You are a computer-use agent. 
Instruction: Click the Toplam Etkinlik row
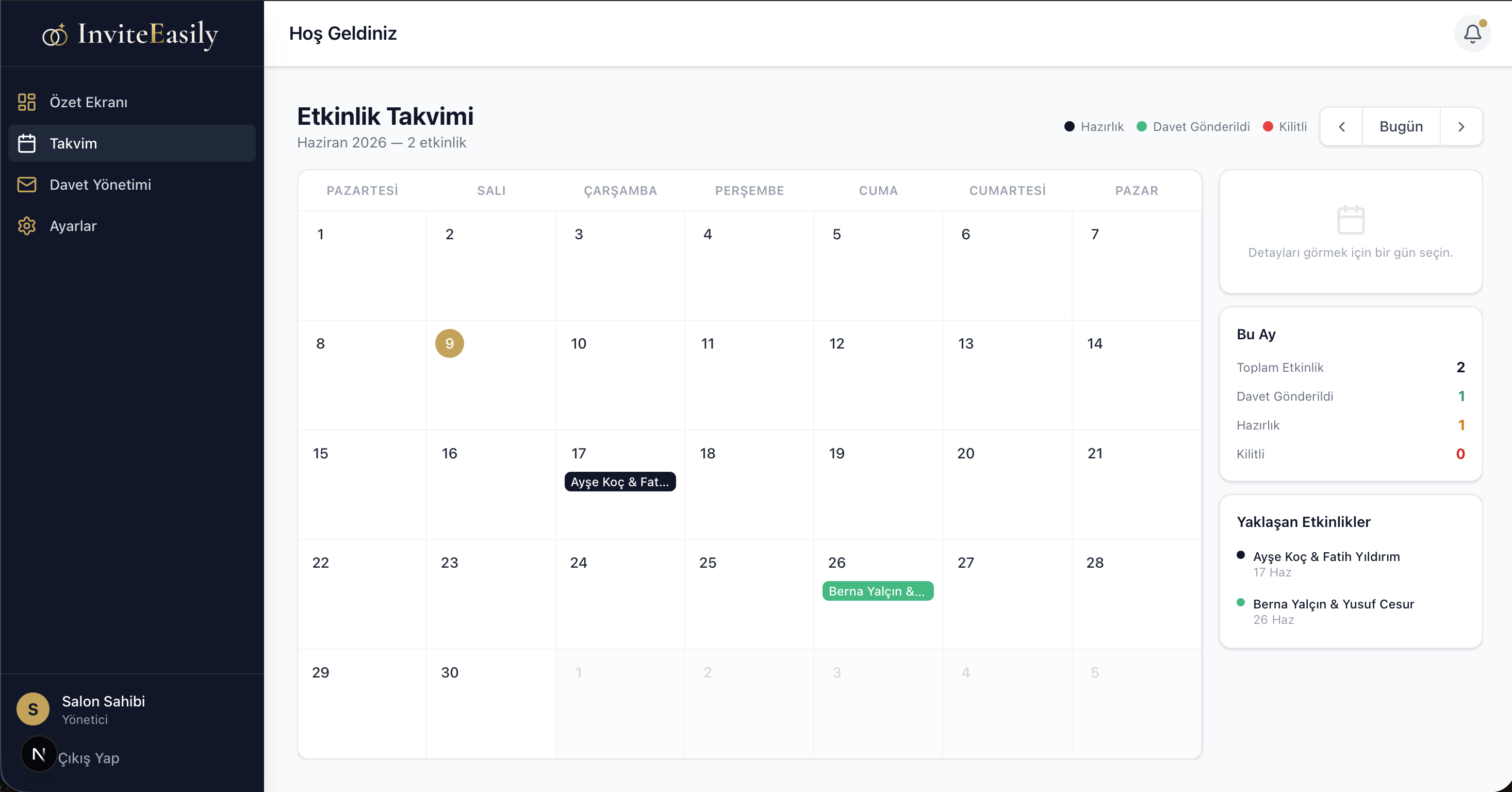[1351, 367]
